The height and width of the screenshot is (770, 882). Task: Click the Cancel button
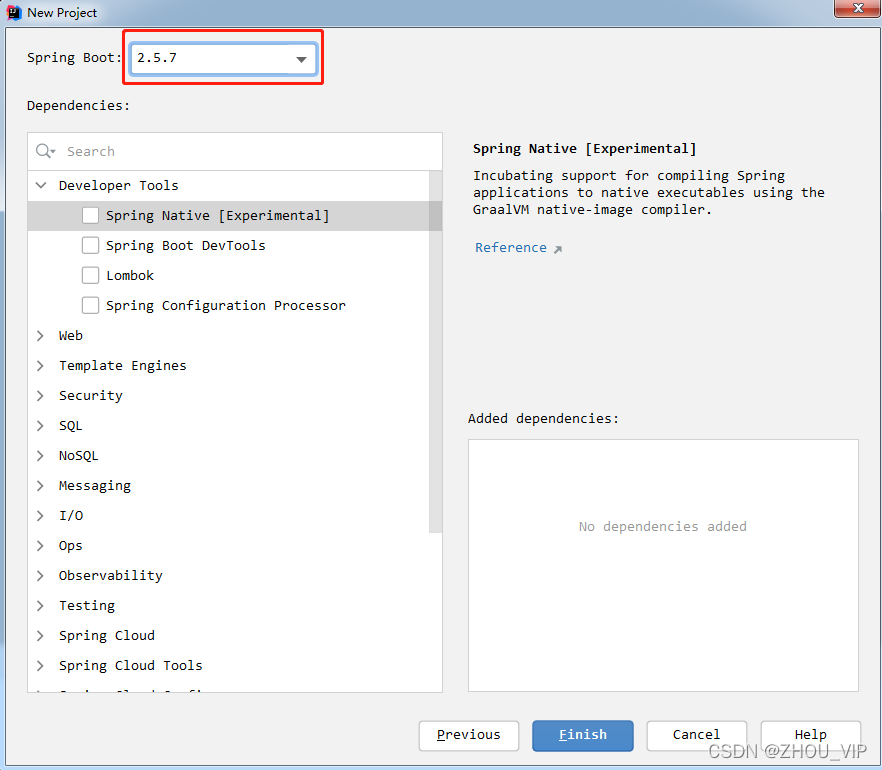pyautogui.click(x=696, y=735)
